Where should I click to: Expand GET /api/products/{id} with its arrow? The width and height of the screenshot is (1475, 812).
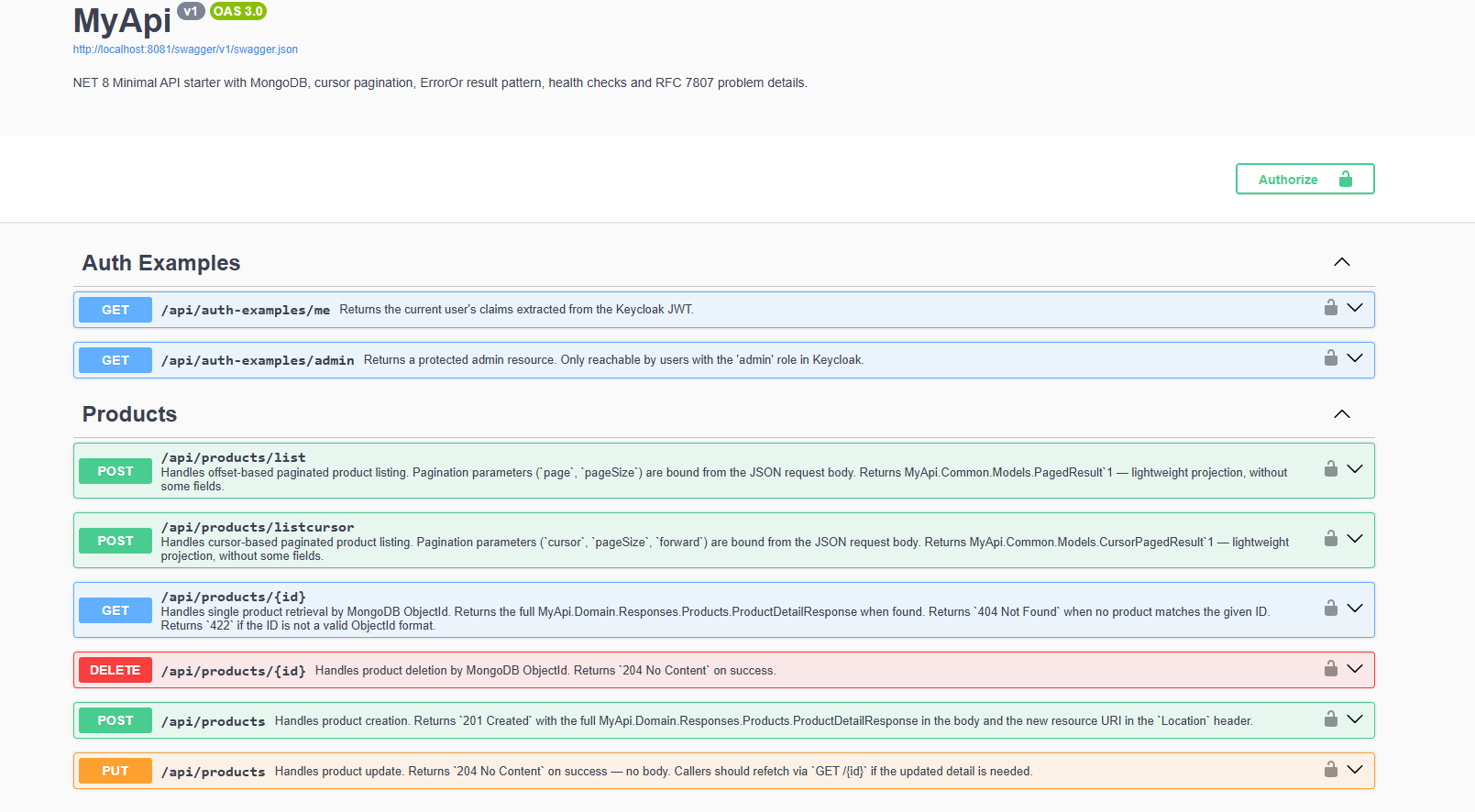(1355, 609)
